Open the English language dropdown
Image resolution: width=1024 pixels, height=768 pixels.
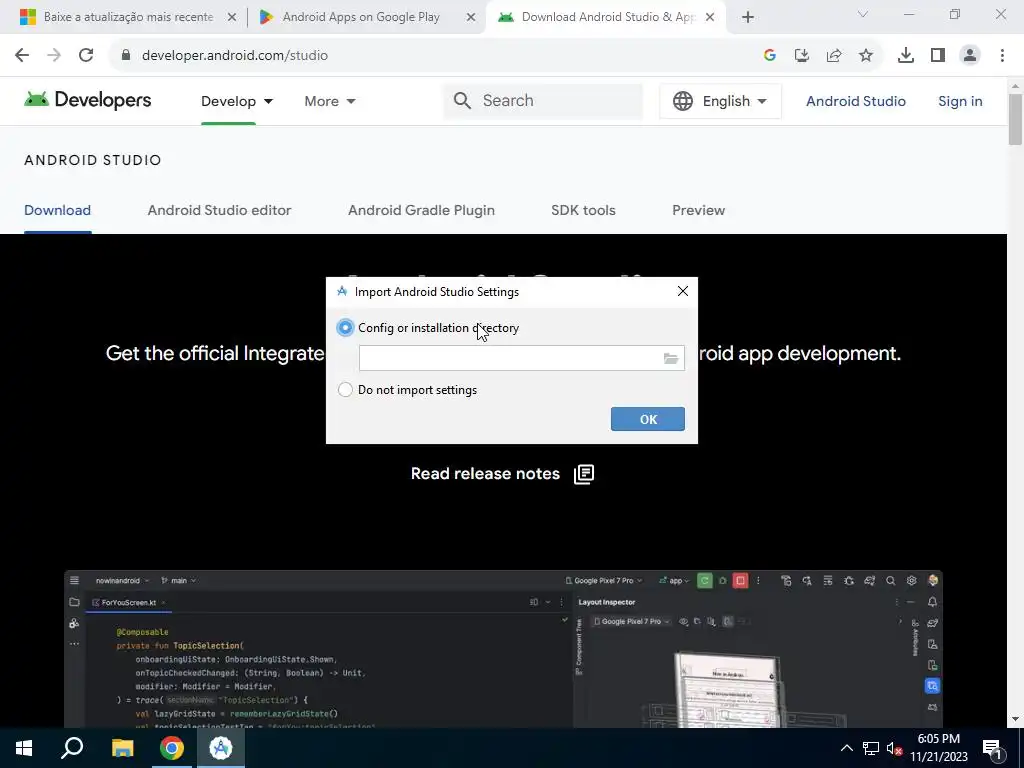click(720, 101)
